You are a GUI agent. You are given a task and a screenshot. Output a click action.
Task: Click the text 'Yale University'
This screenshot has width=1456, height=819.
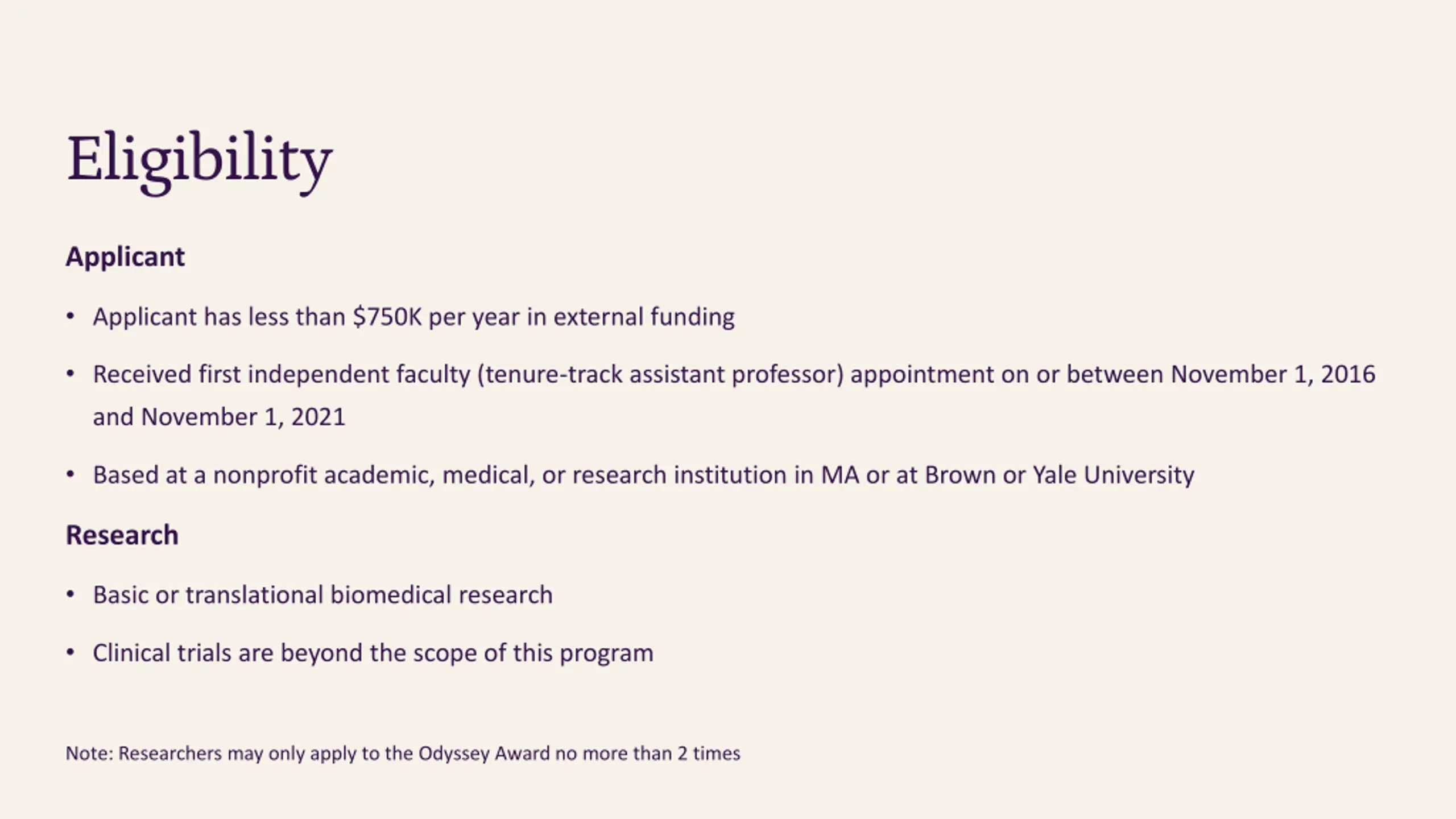(x=1113, y=475)
